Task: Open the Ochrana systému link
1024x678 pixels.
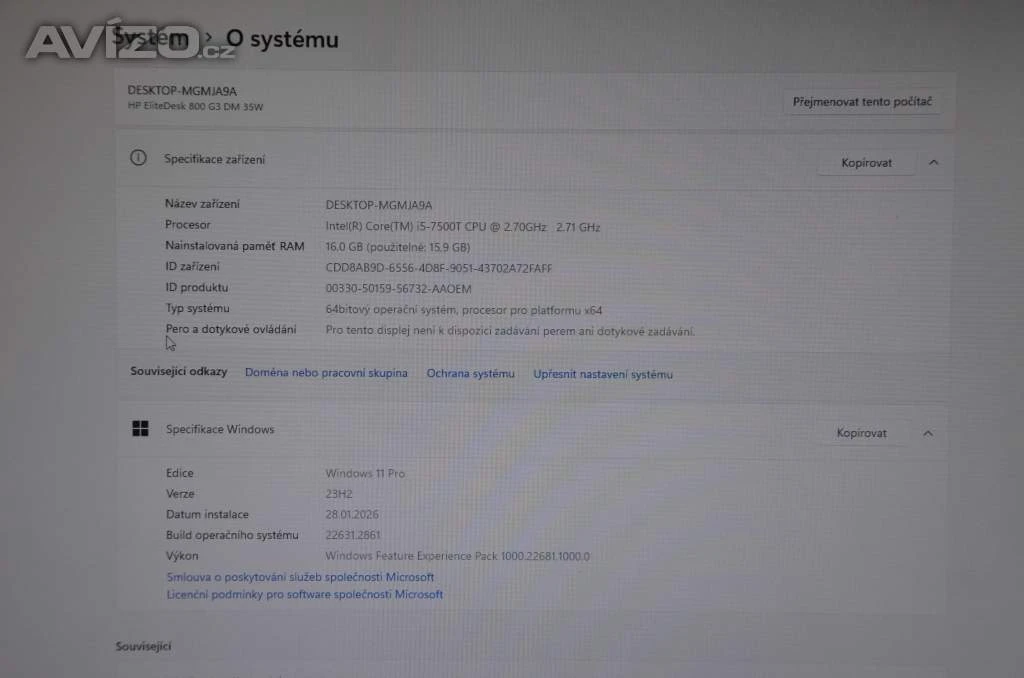Action: [x=470, y=373]
